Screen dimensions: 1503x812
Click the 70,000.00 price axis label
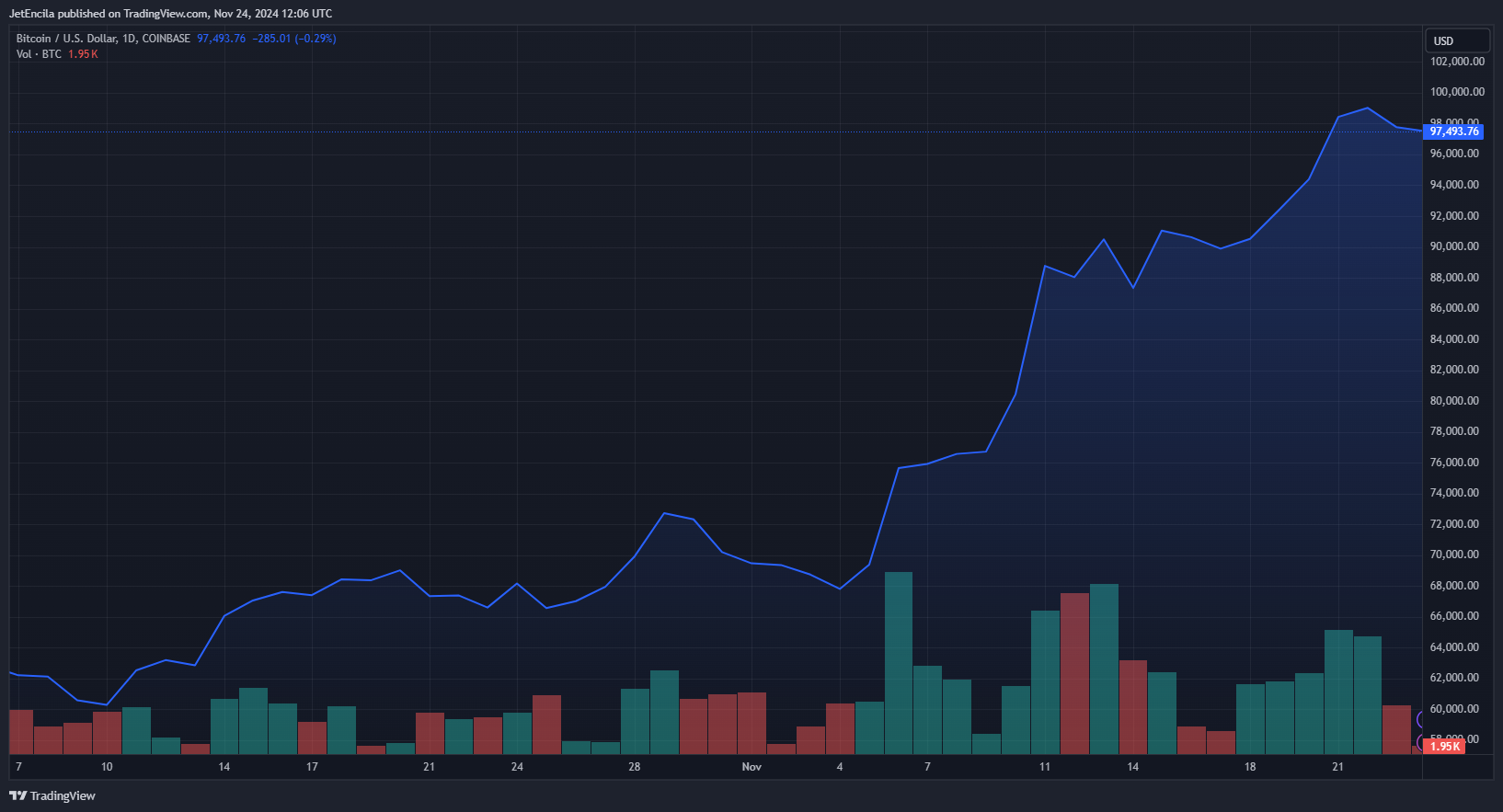pyautogui.click(x=1454, y=555)
